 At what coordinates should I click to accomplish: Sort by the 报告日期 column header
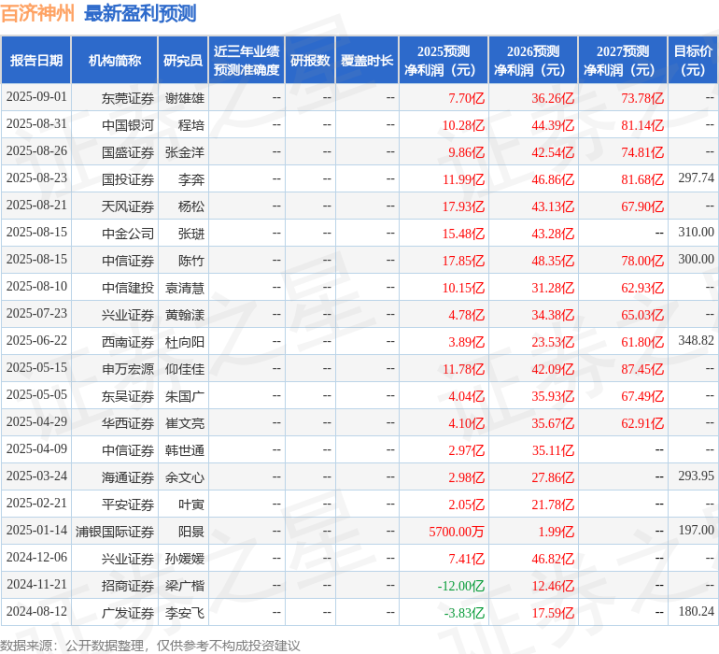pos(36,61)
